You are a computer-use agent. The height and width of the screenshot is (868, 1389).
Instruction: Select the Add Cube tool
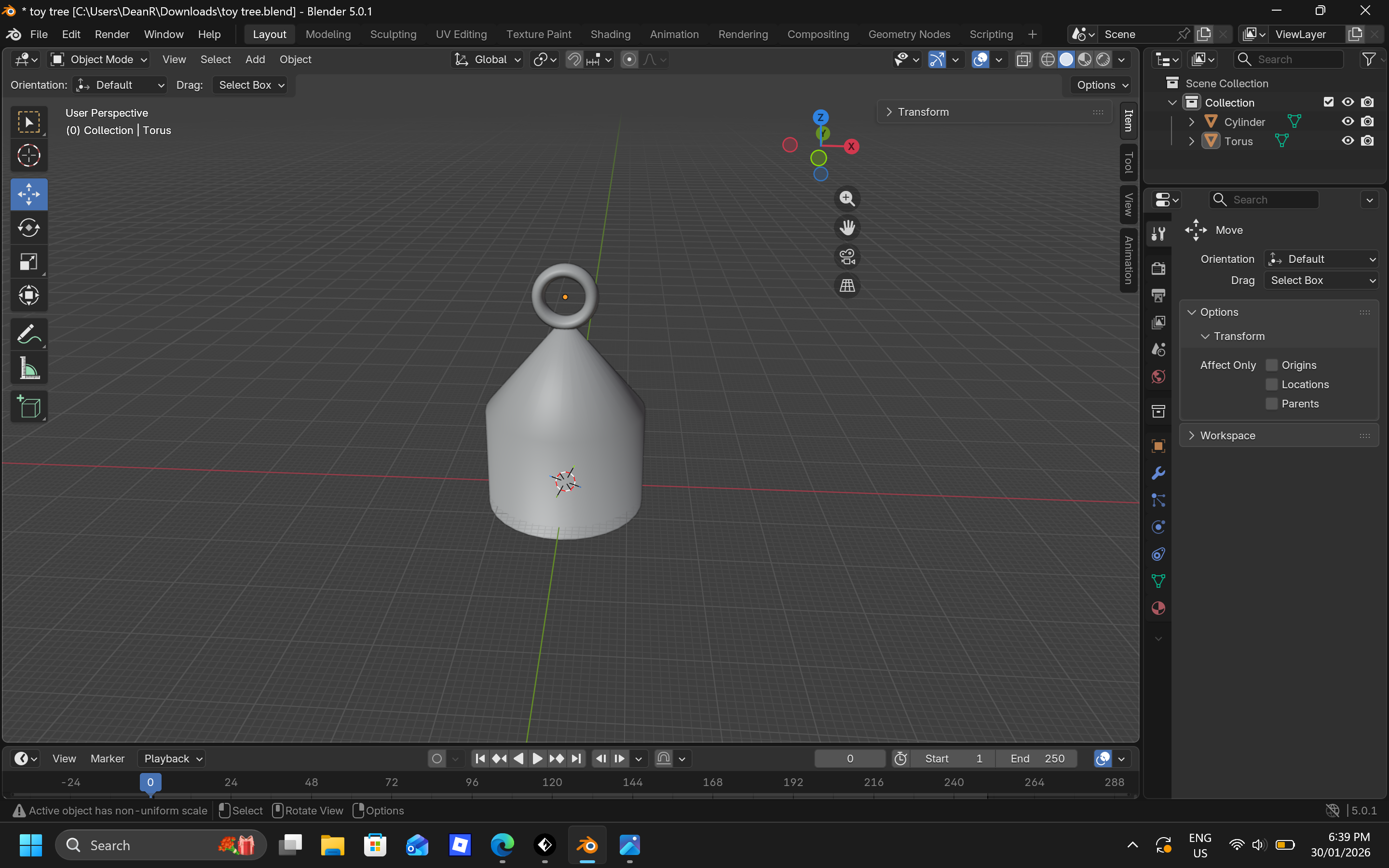29,407
